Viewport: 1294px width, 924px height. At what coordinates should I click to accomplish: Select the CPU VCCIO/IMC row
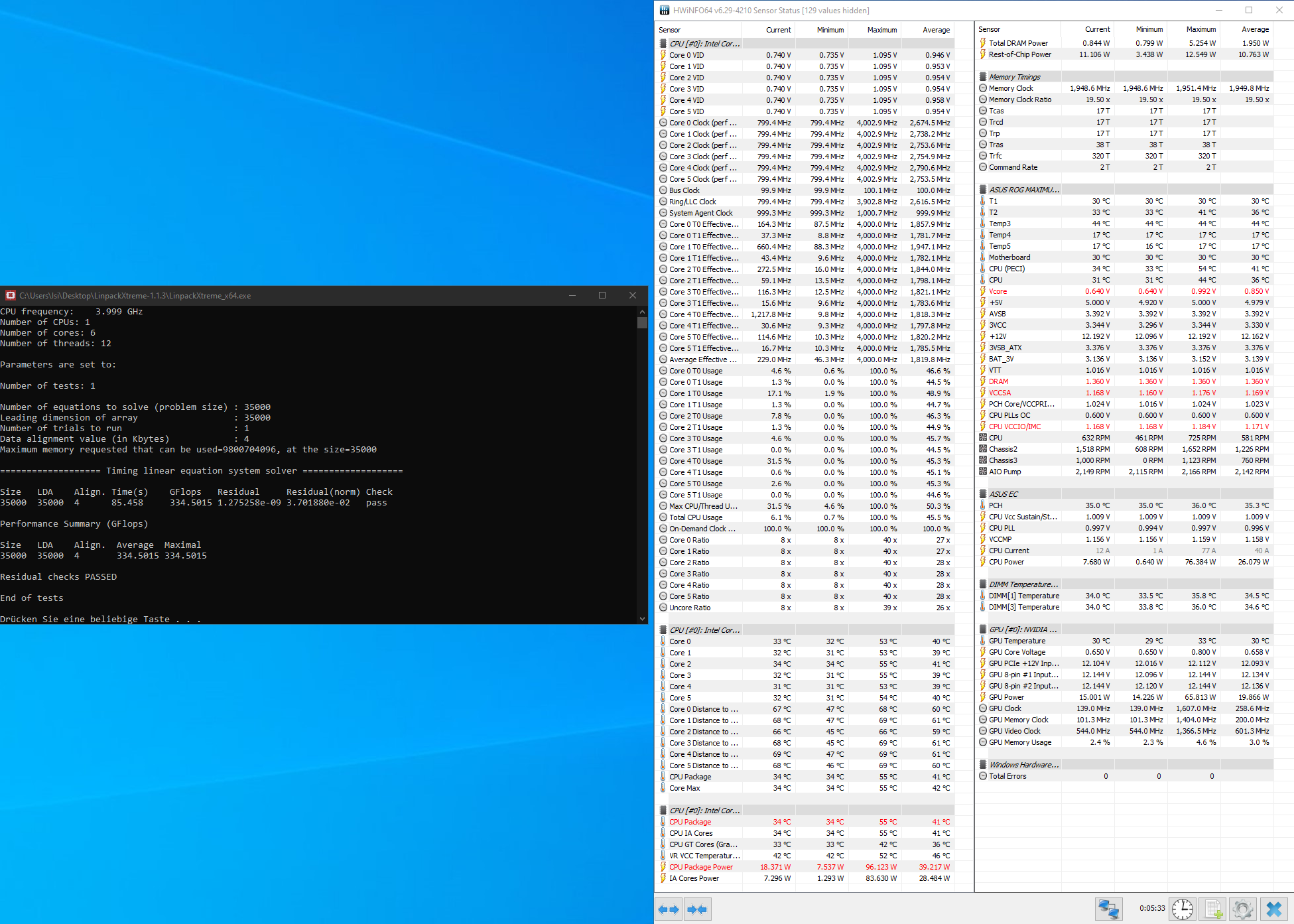click(1125, 427)
